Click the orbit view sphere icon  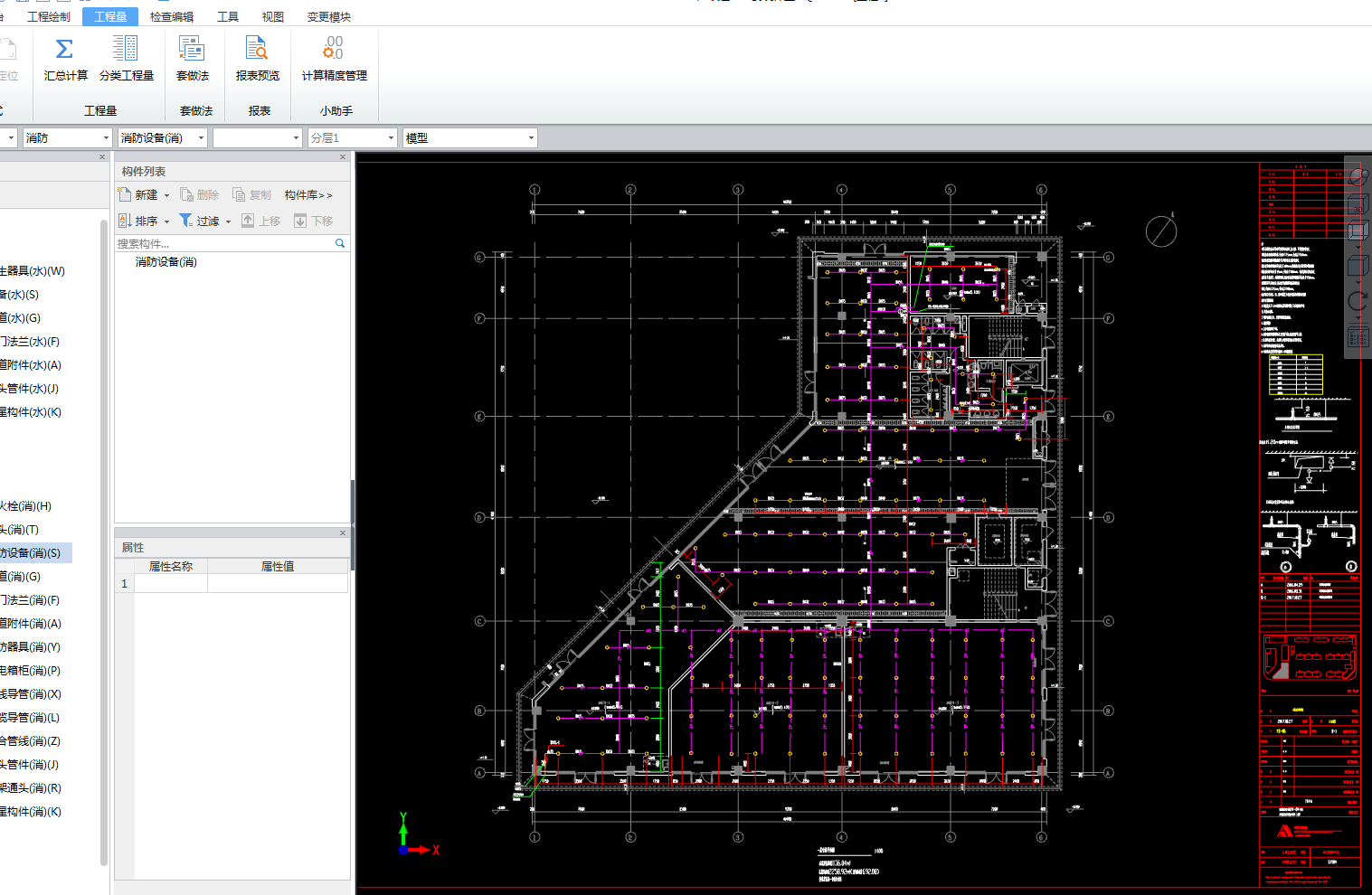(x=1358, y=175)
